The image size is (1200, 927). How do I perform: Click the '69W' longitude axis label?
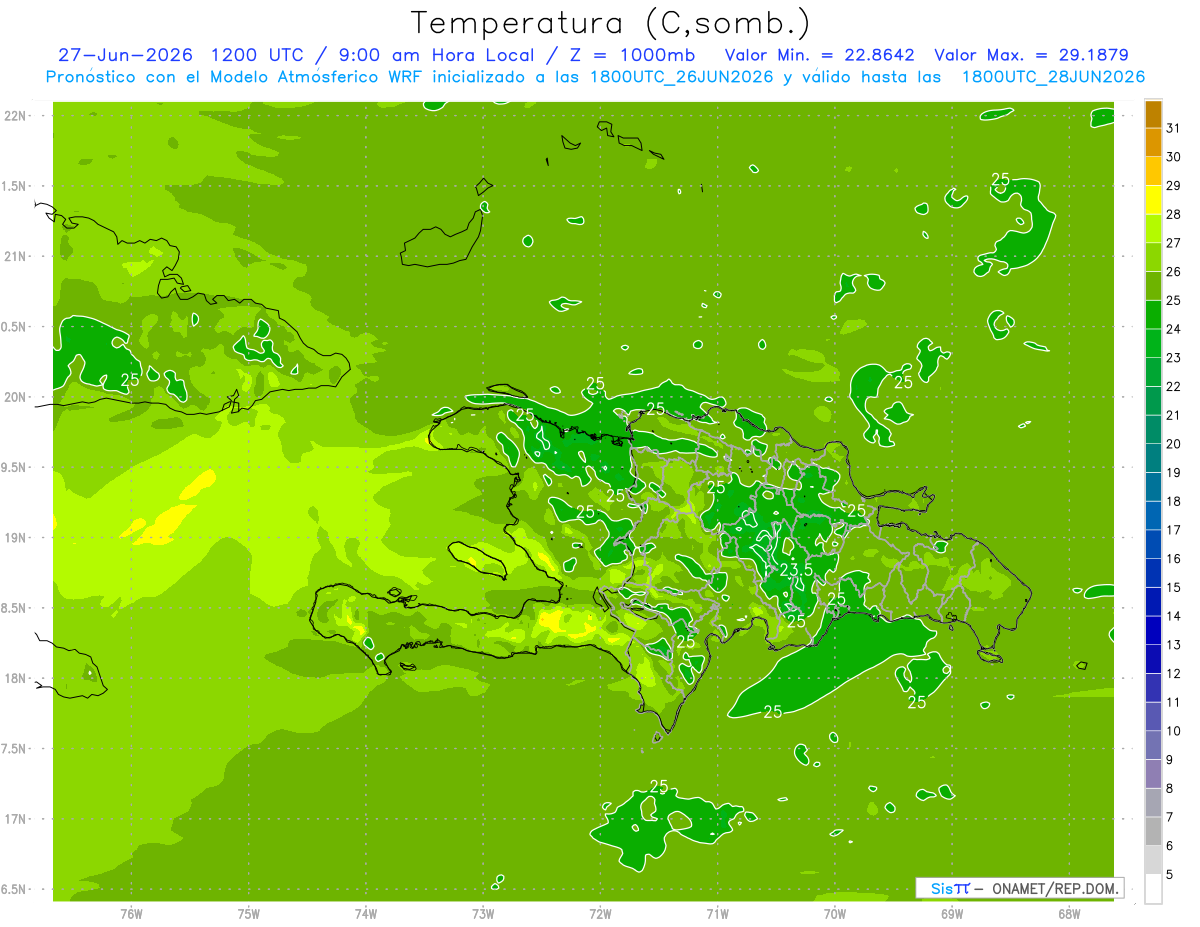click(x=952, y=914)
